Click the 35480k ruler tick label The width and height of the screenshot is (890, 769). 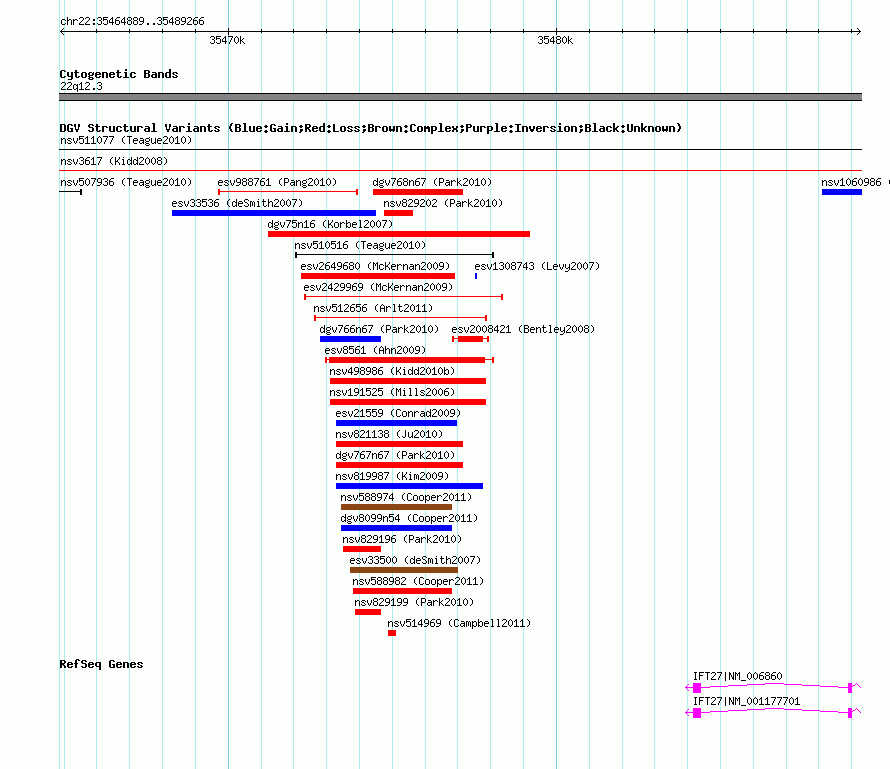click(x=555, y=40)
